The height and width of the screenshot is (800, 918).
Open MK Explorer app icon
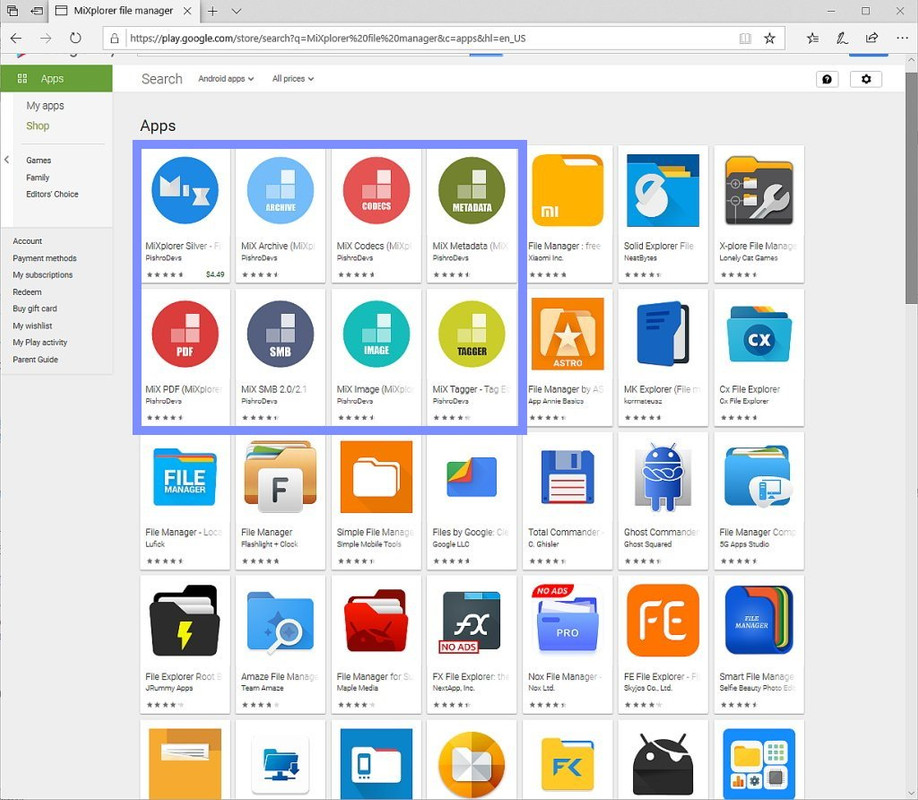(x=663, y=334)
